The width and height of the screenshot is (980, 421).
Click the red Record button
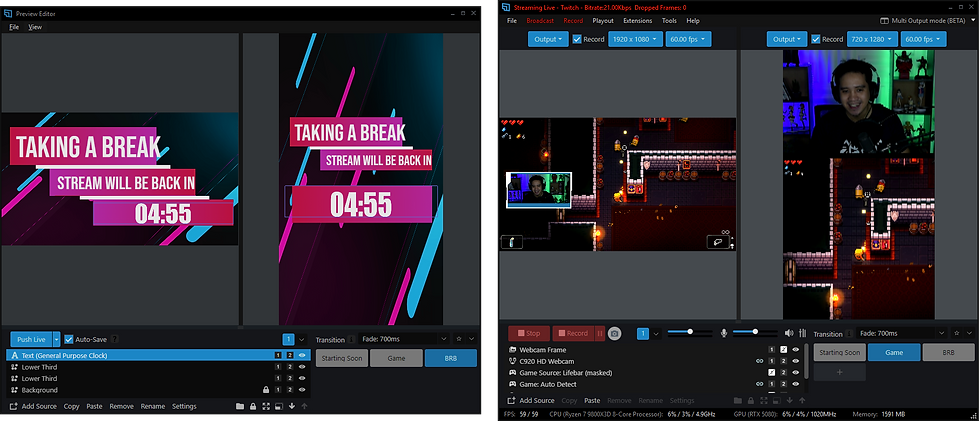(572, 334)
